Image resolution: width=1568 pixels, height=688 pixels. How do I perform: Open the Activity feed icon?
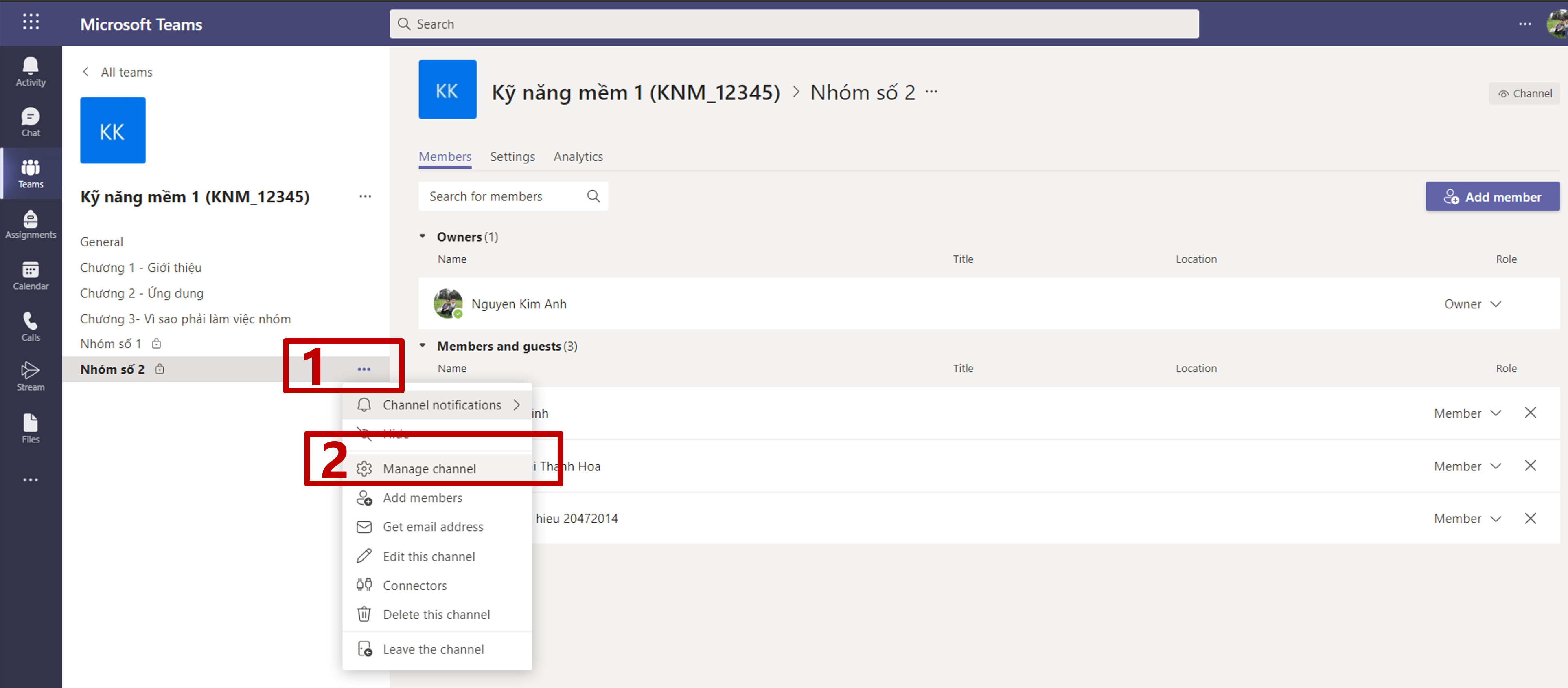click(x=31, y=71)
